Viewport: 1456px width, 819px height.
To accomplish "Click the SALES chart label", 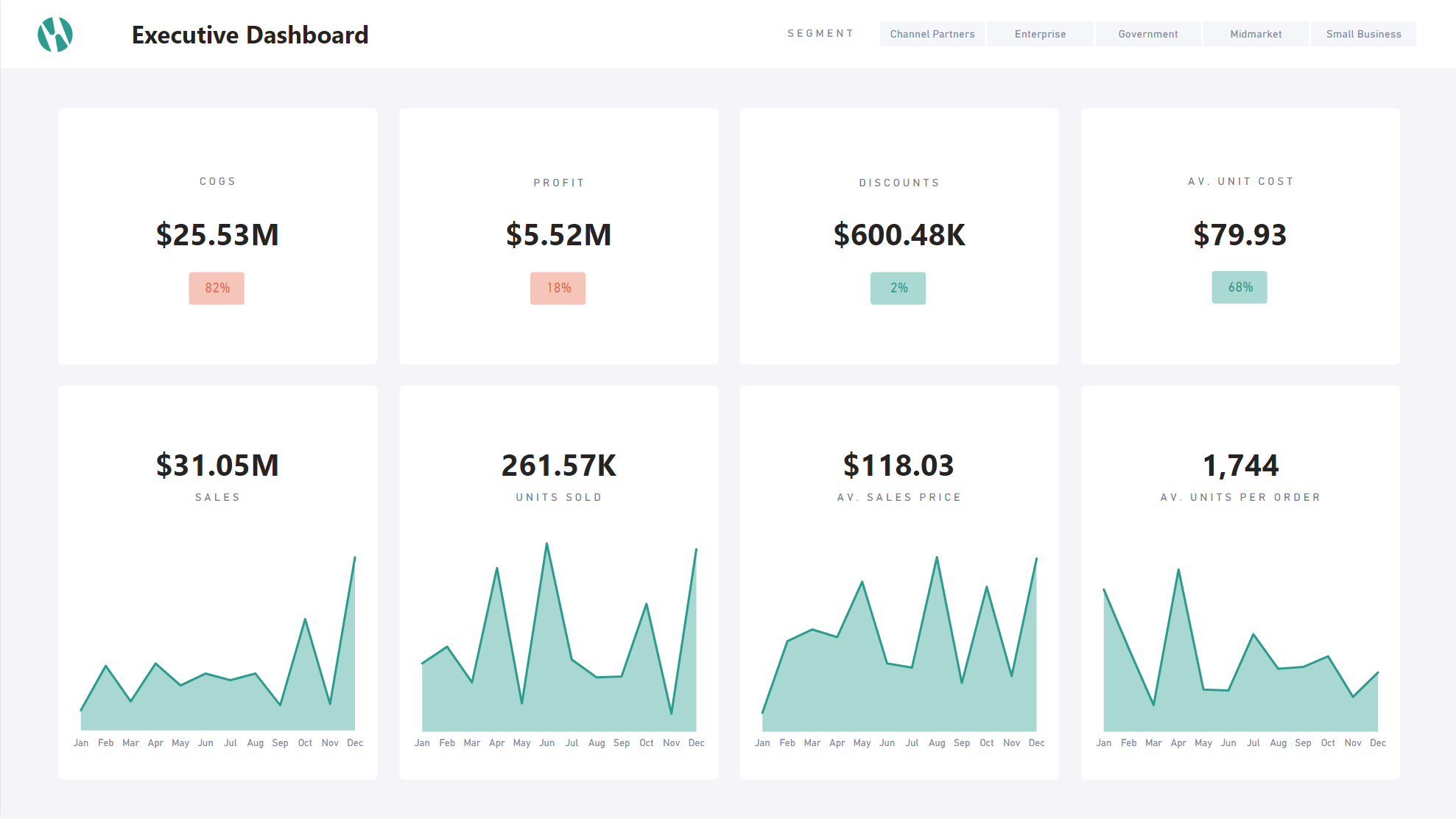I will pos(217,497).
